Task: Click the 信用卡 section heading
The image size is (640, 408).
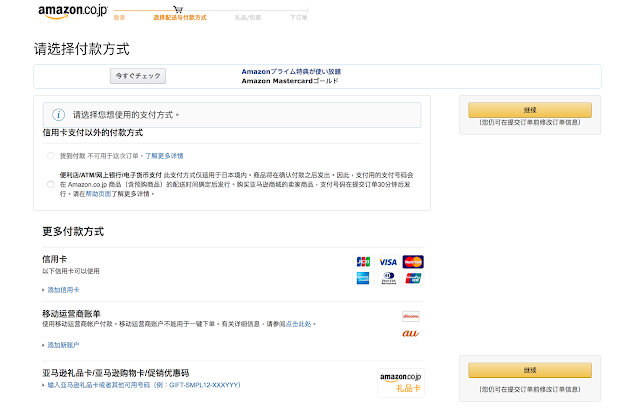Action: pos(55,259)
